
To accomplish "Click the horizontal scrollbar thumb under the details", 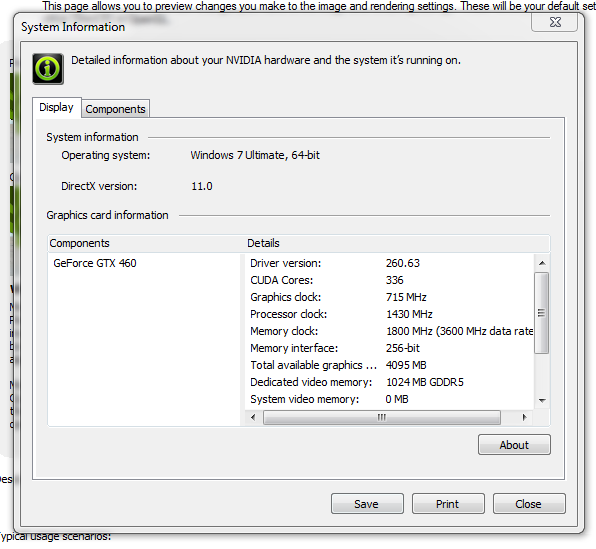I will coord(382,417).
